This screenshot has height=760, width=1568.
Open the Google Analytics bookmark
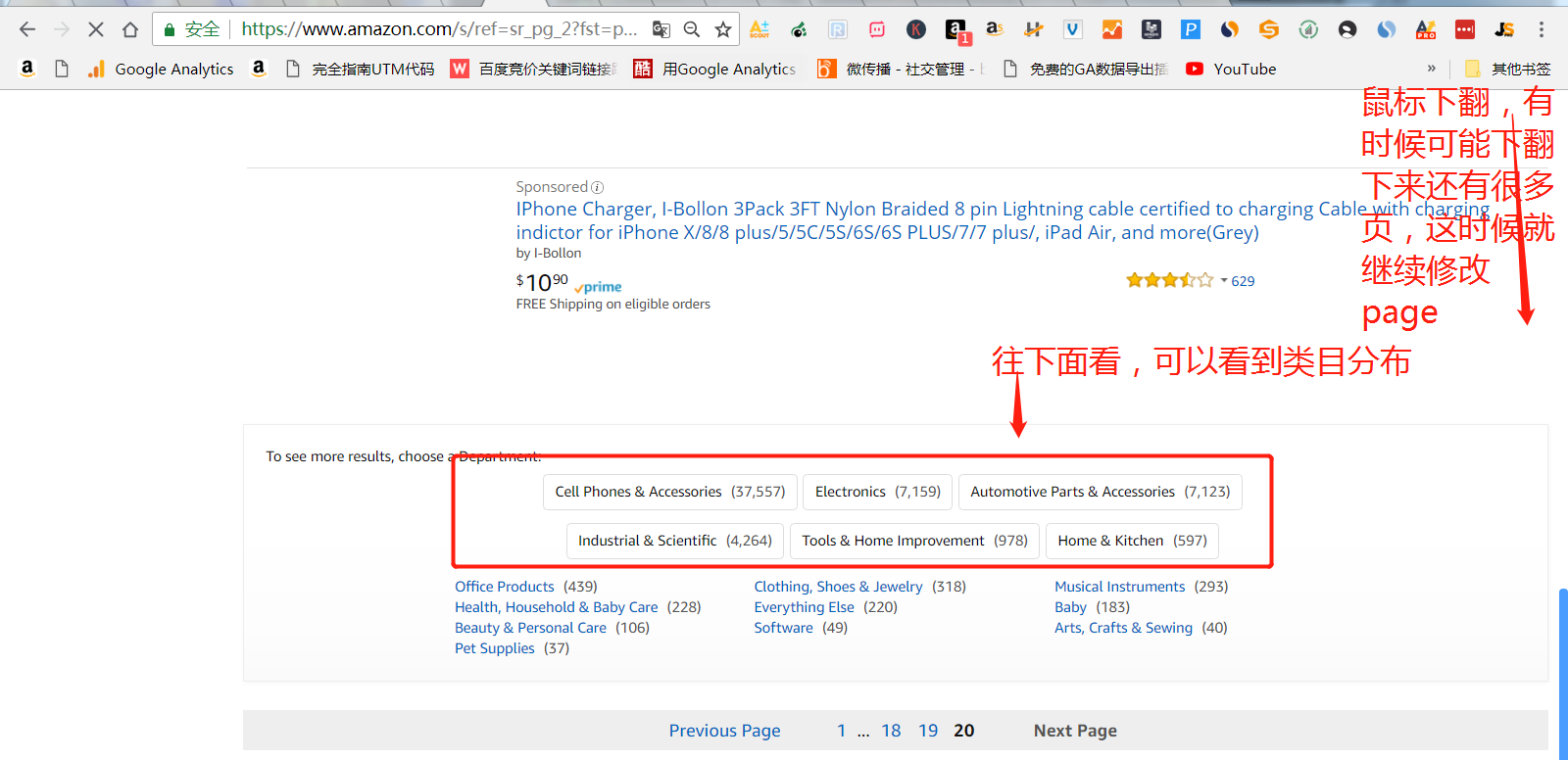click(161, 69)
